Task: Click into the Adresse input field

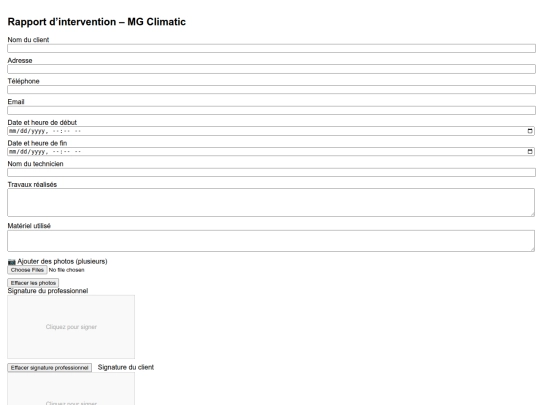Action: coord(271,69)
